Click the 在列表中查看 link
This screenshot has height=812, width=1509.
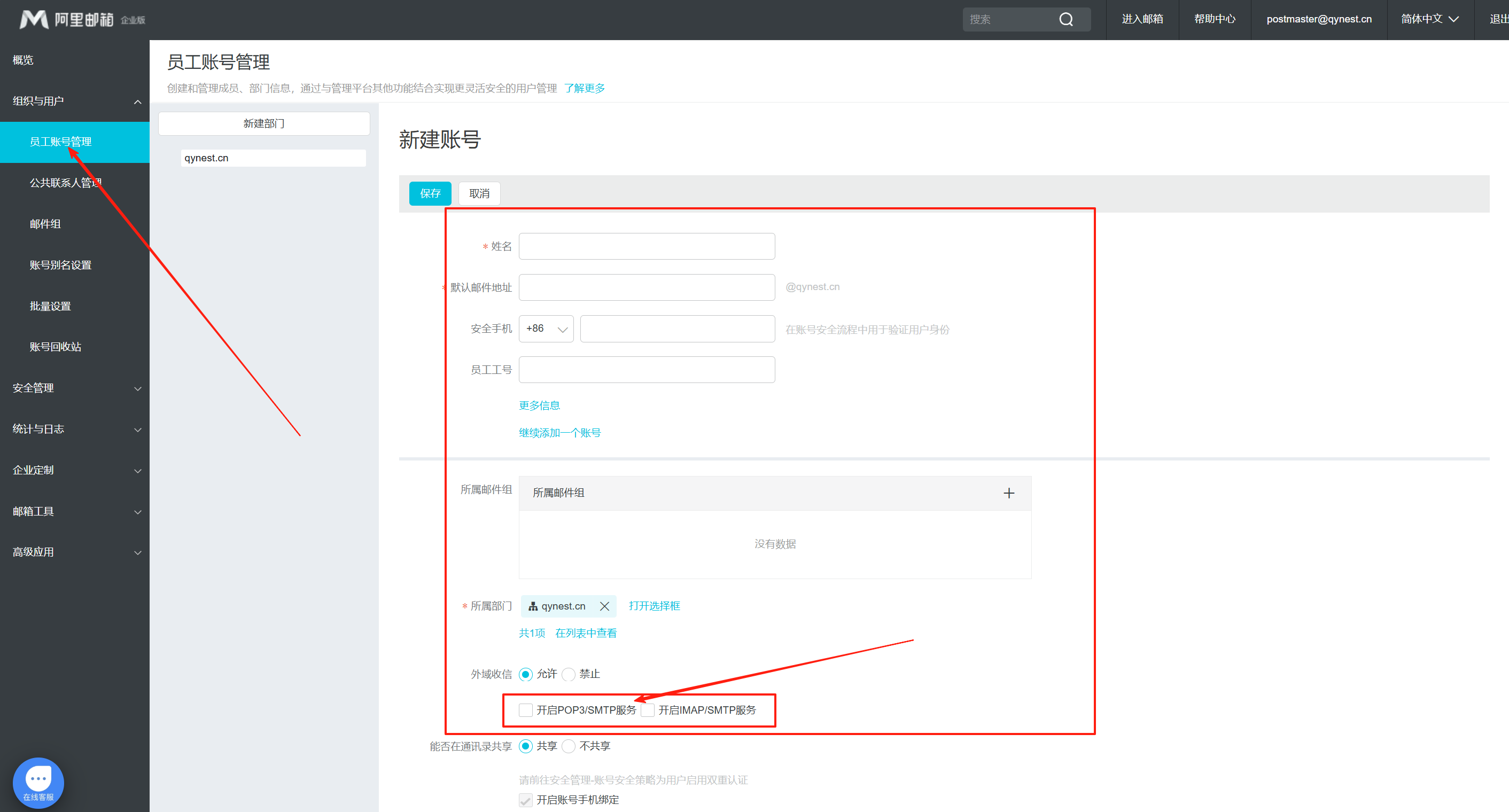(x=586, y=633)
